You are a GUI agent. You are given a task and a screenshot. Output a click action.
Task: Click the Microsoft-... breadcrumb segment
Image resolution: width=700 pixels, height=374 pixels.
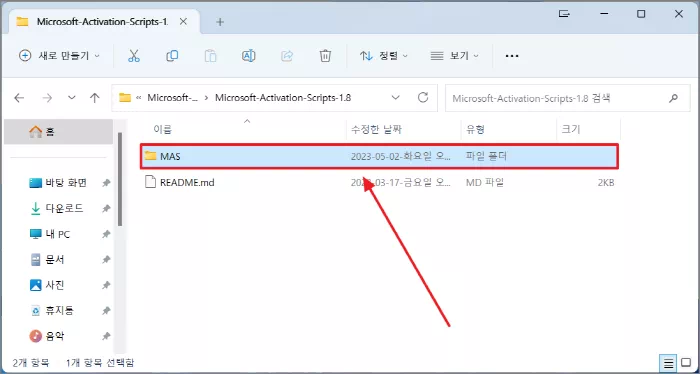coord(172,98)
